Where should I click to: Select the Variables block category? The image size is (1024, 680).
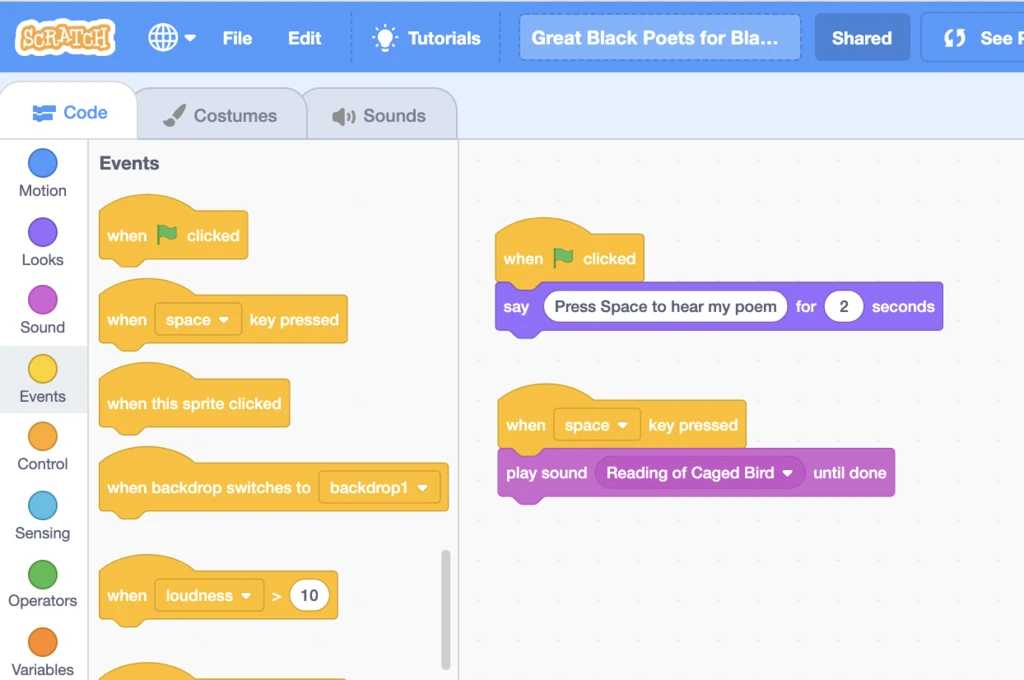coord(42,653)
